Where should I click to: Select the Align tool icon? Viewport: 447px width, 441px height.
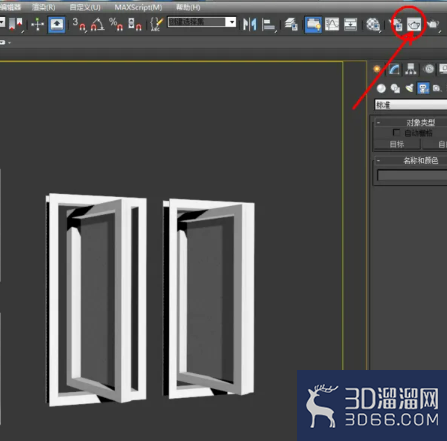coord(269,25)
